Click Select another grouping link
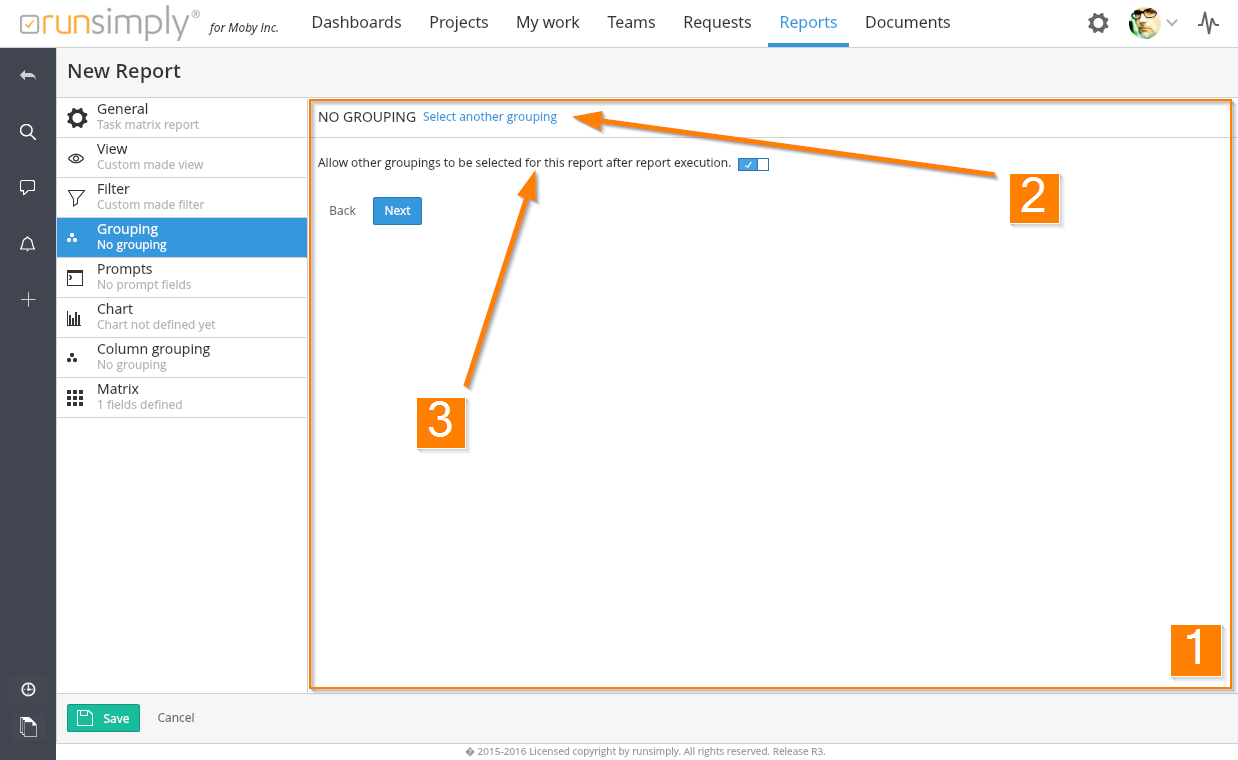 coord(490,117)
